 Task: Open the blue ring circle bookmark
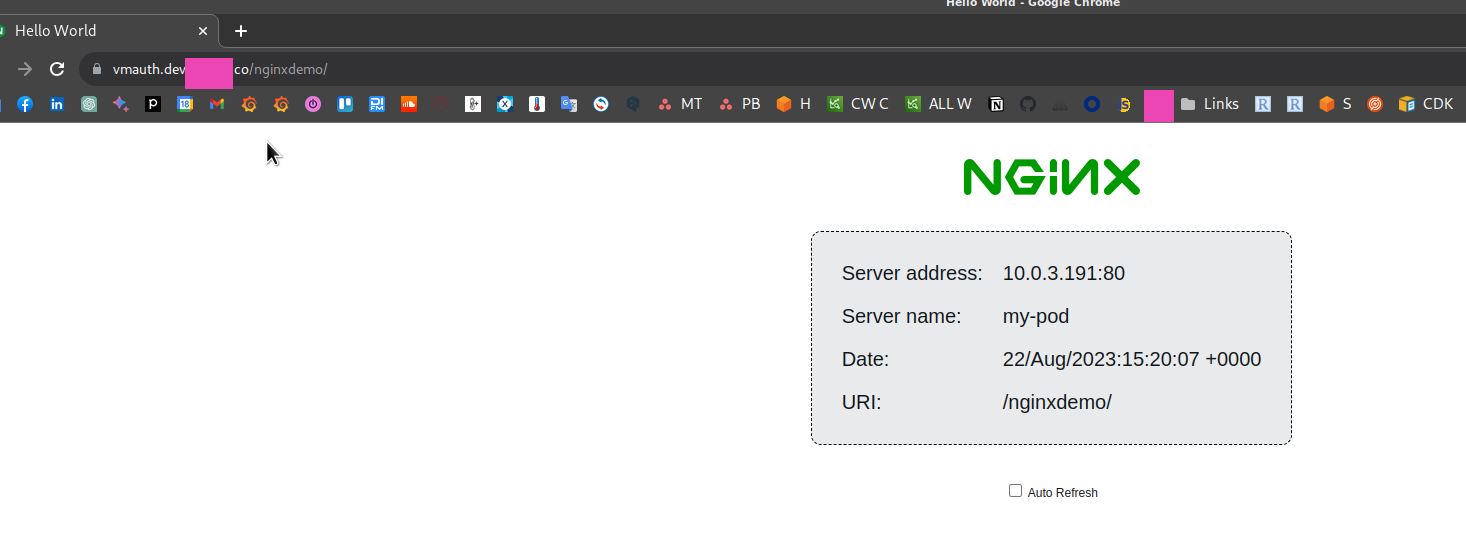click(x=1092, y=104)
